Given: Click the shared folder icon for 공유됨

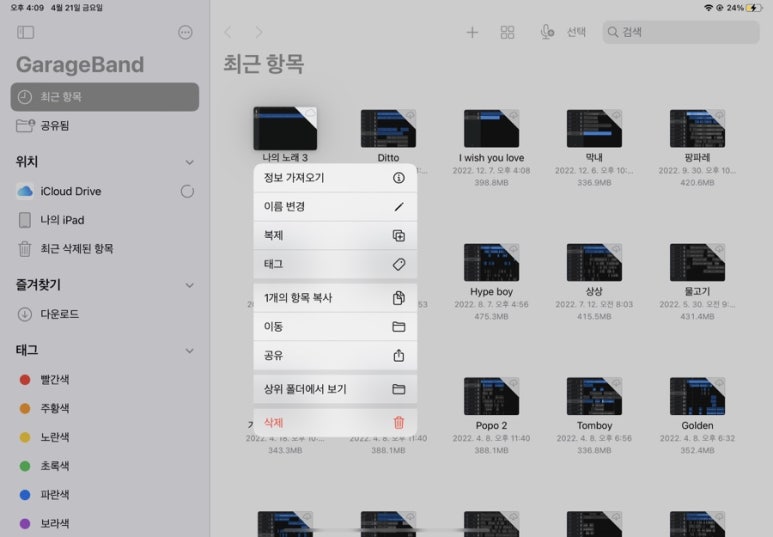Looking at the screenshot, I should point(25,126).
